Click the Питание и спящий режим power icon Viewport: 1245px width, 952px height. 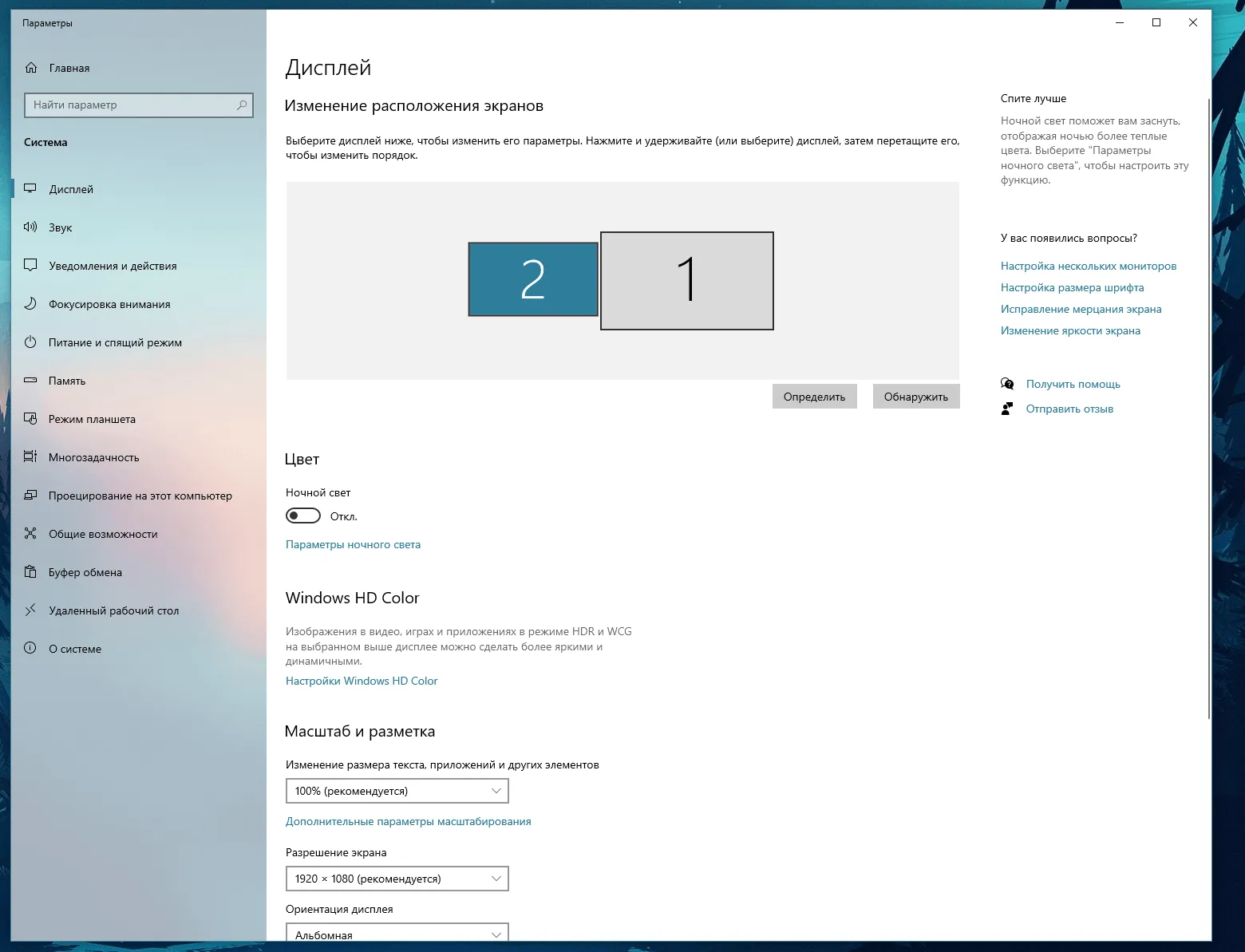[x=30, y=342]
